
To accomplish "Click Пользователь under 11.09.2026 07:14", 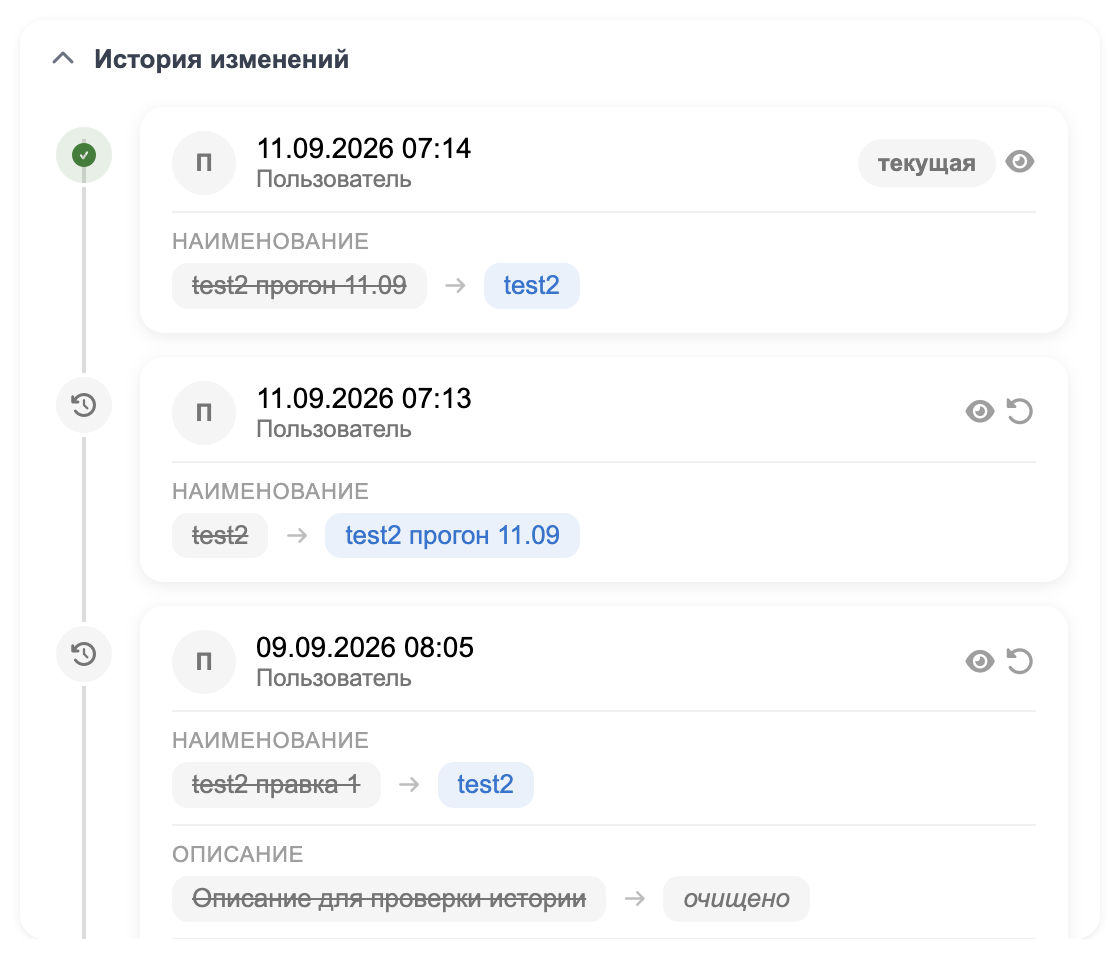I will pyautogui.click(x=334, y=179).
